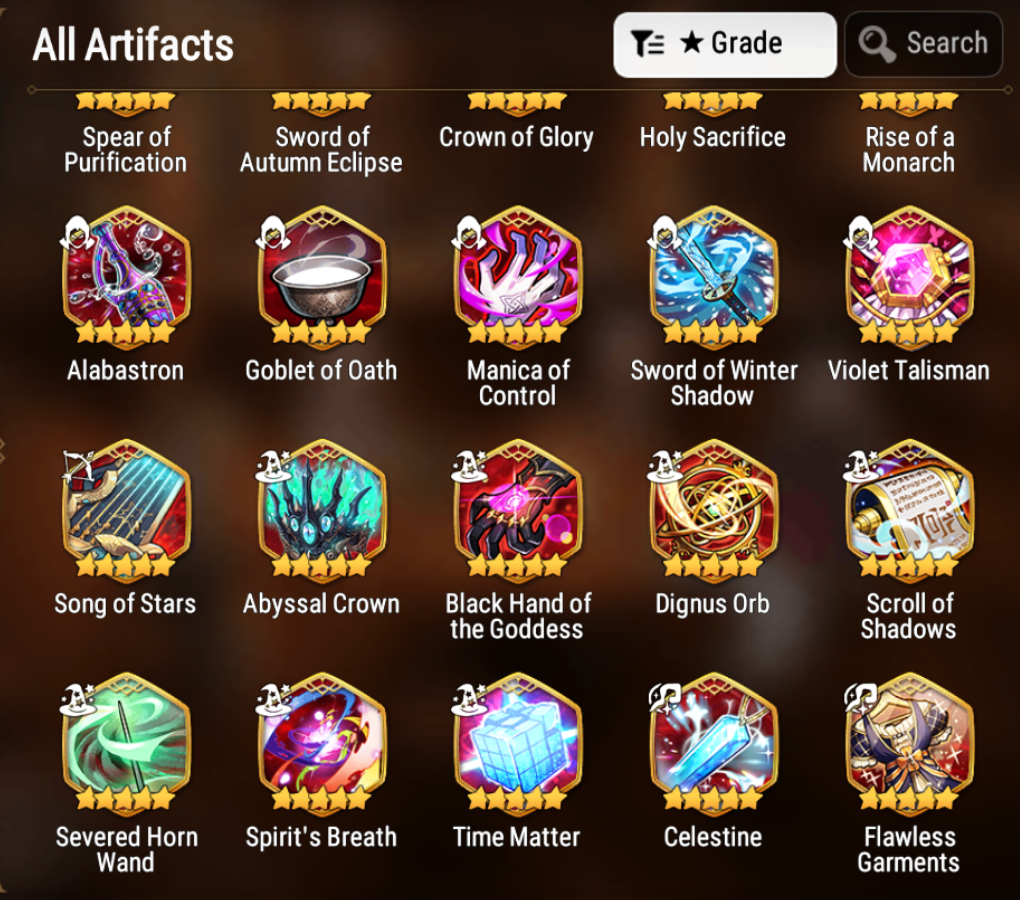This screenshot has width=1020, height=900.
Task: Click the Crown of Glory label
Action: (517, 138)
